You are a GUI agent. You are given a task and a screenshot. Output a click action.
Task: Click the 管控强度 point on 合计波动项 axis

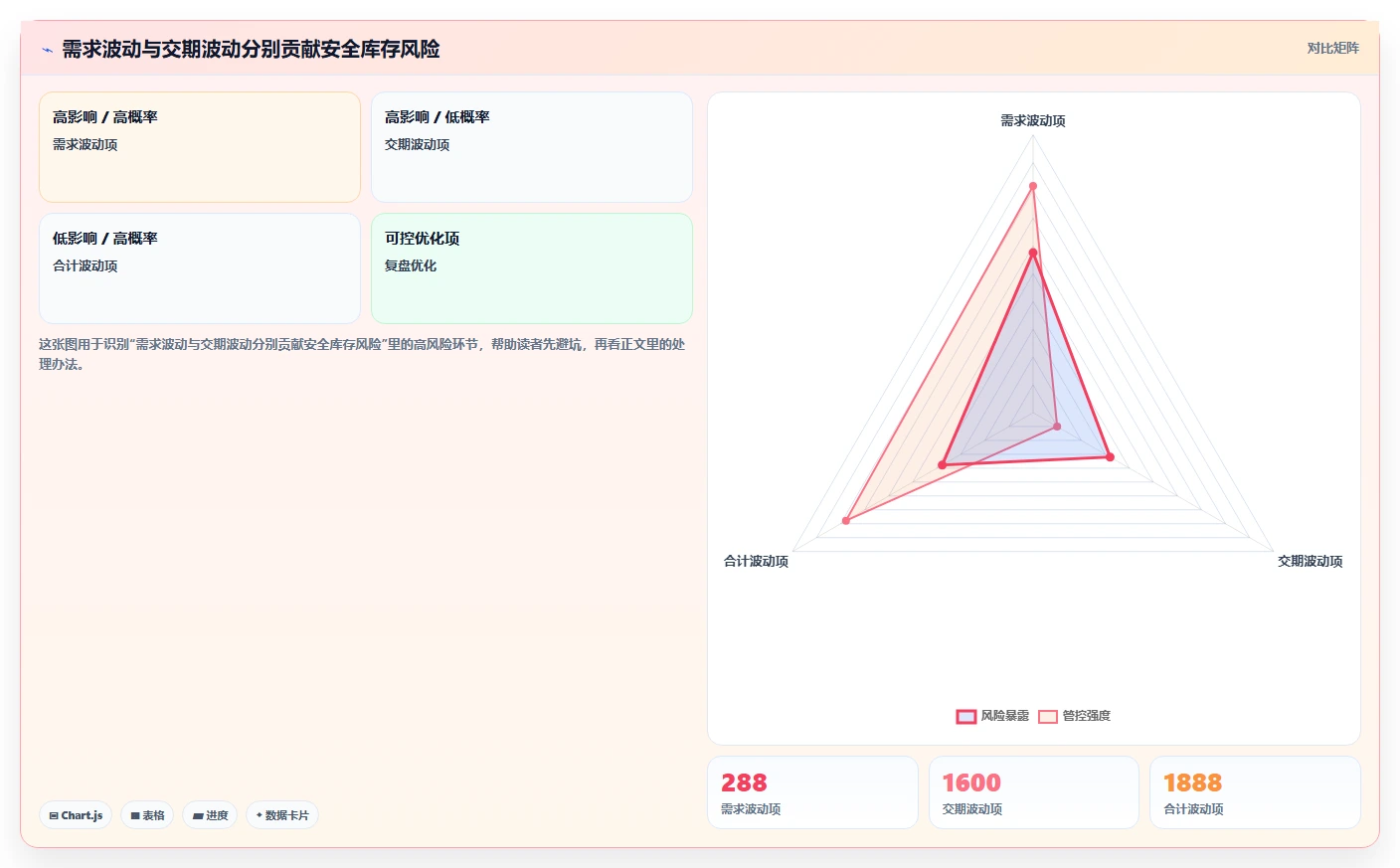(846, 520)
